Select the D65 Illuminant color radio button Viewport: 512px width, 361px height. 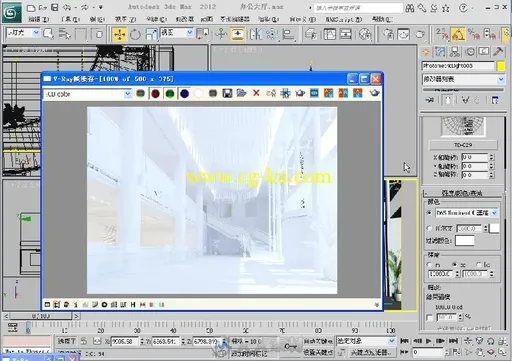point(430,213)
